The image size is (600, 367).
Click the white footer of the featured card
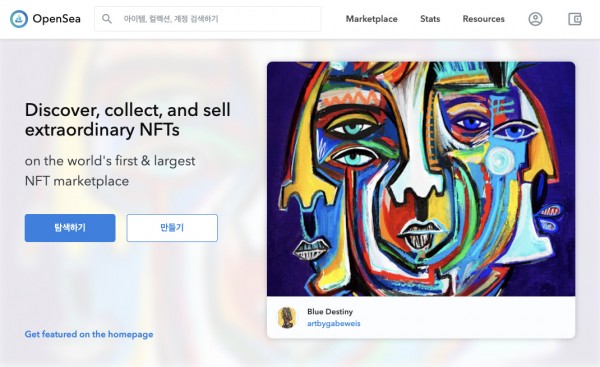(x=421, y=317)
